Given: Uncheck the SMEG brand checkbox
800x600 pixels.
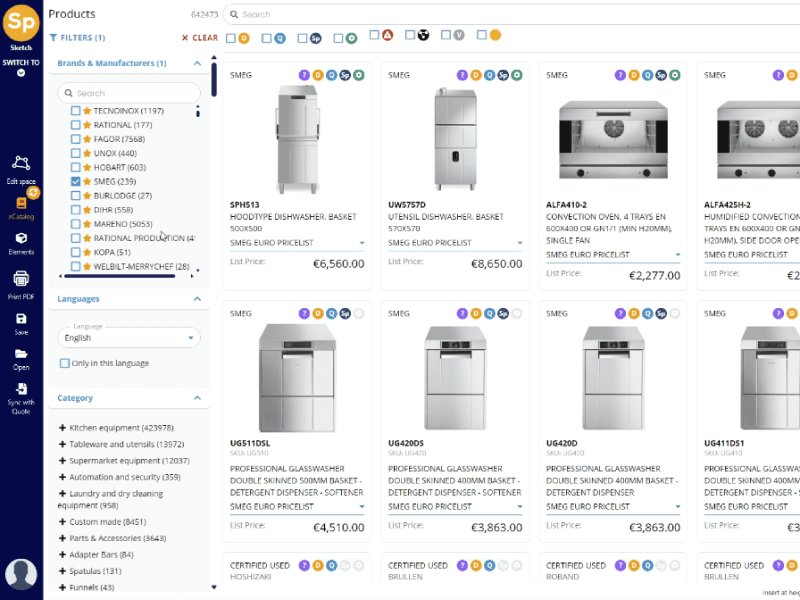Looking at the screenshot, I should (x=76, y=182).
